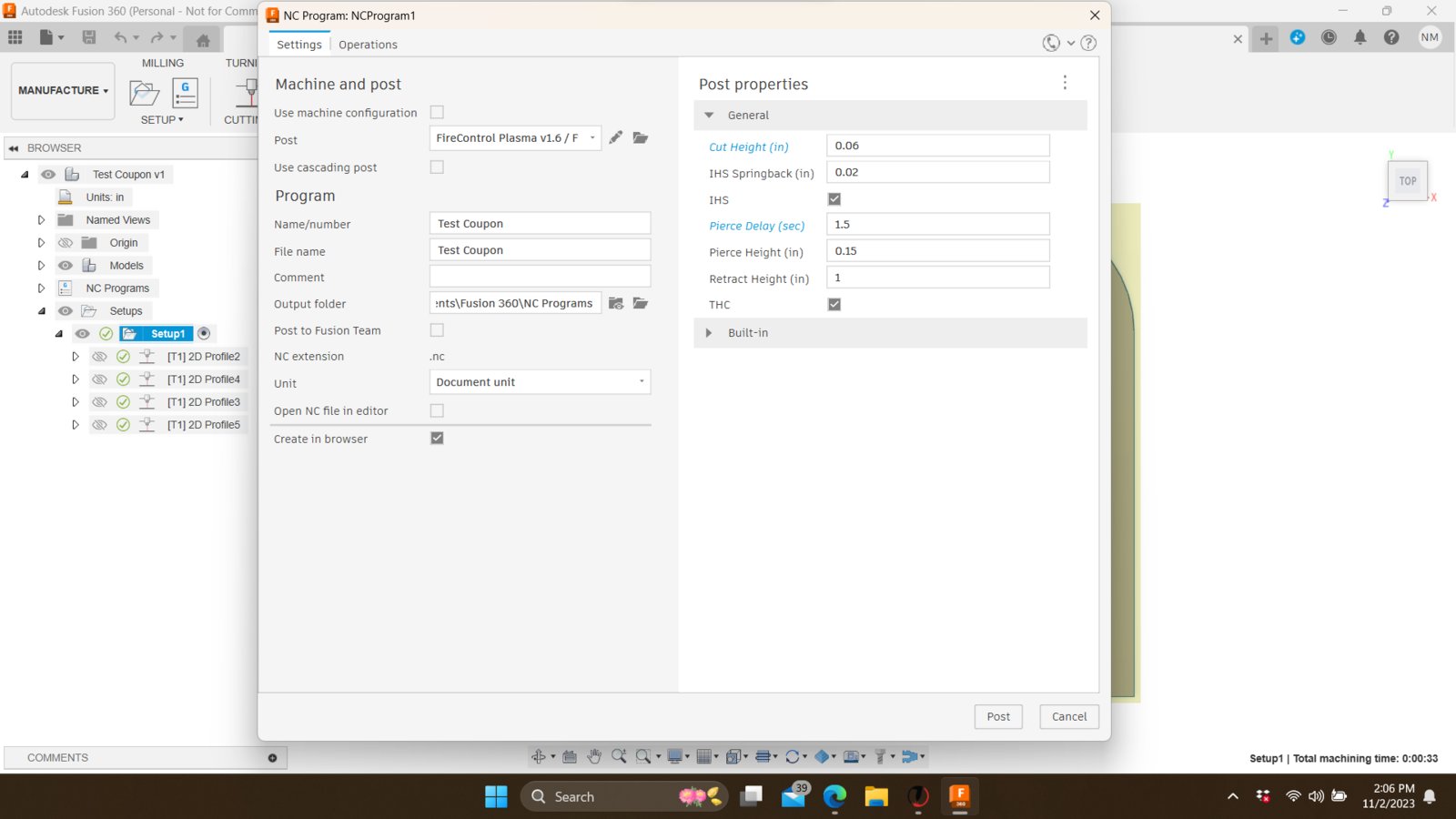Select the 2D Profile3 operation
Viewport: 1456px width, 819px height.
click(x=204, y=402)
